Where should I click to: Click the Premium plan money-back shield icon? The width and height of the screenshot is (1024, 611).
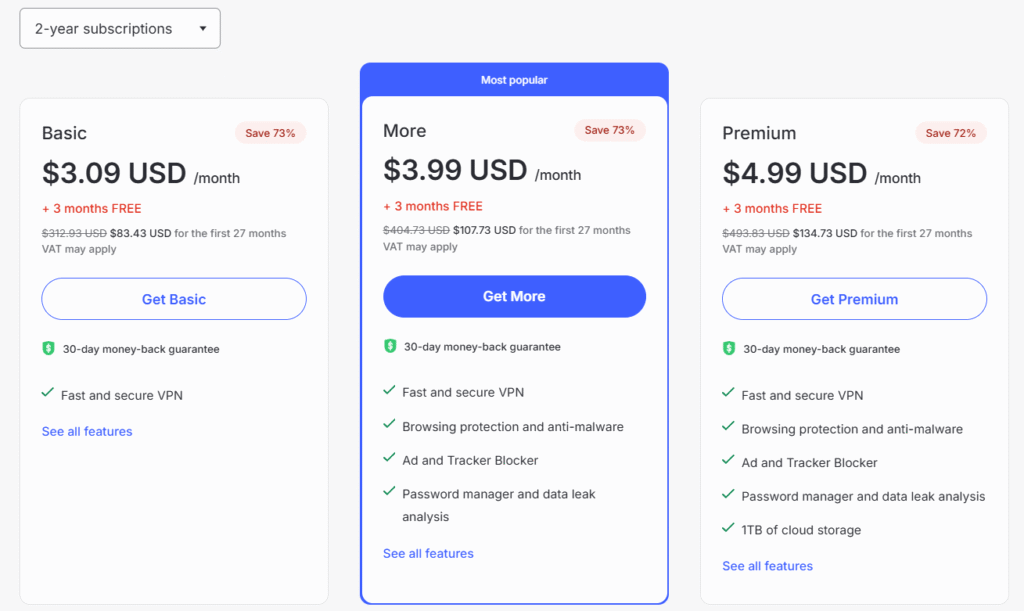(x=730, y=349)
